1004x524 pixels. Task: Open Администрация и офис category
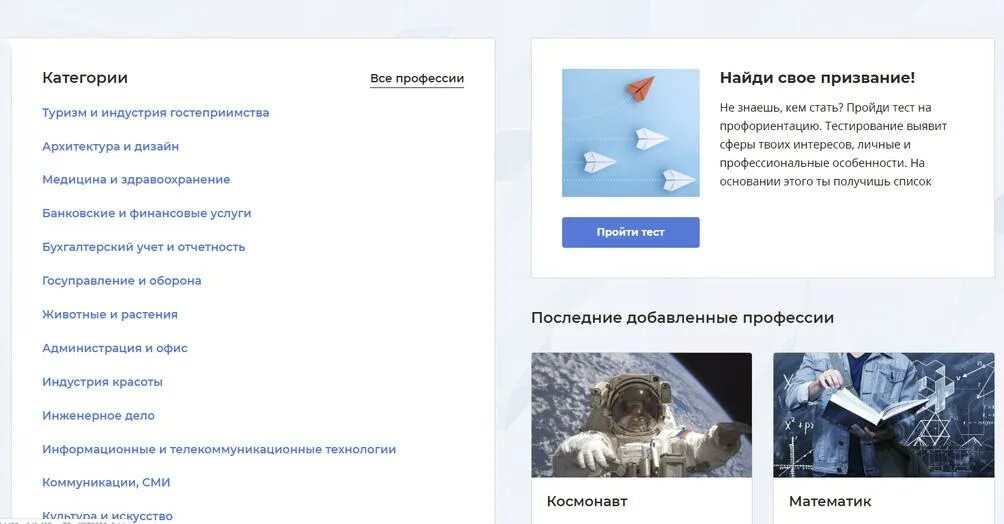pyautogui.click(x=115, y=348)
